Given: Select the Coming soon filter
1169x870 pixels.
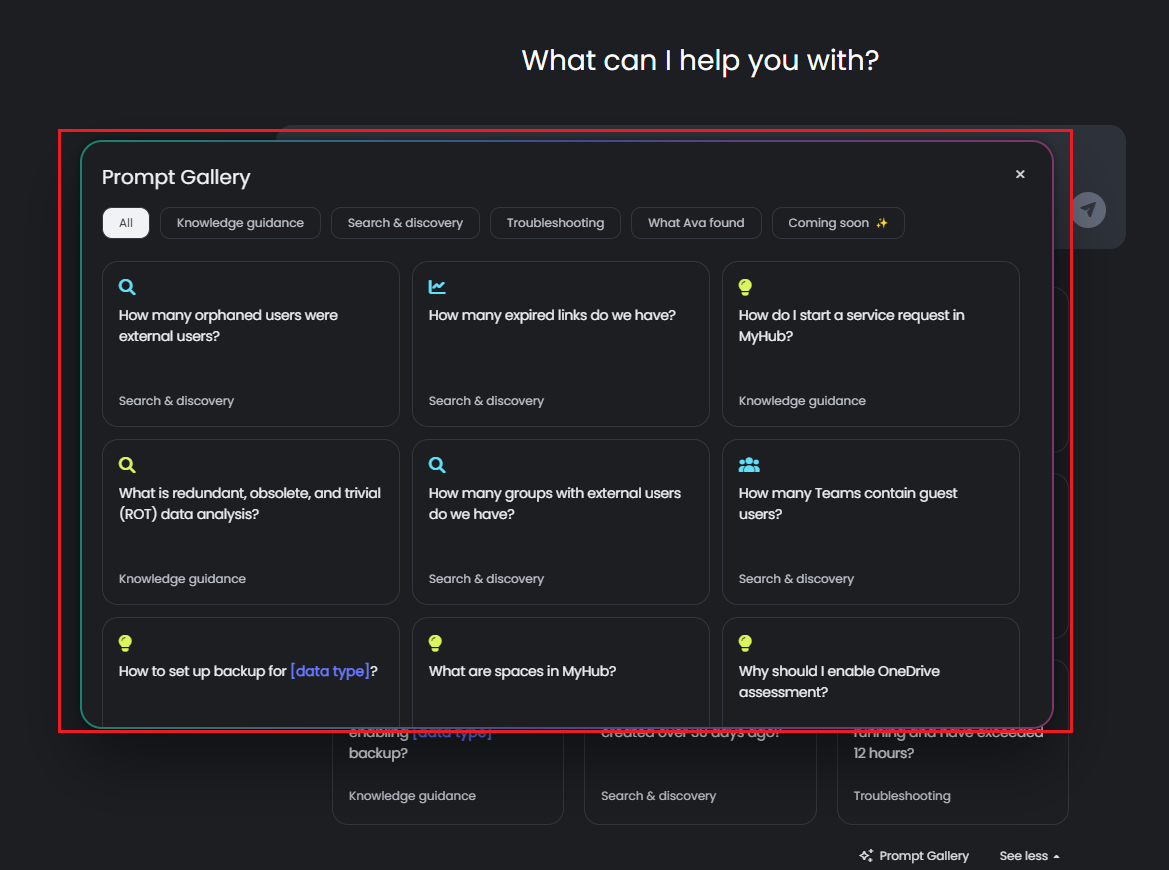Looking at the screenshot, I should (837, 223).
